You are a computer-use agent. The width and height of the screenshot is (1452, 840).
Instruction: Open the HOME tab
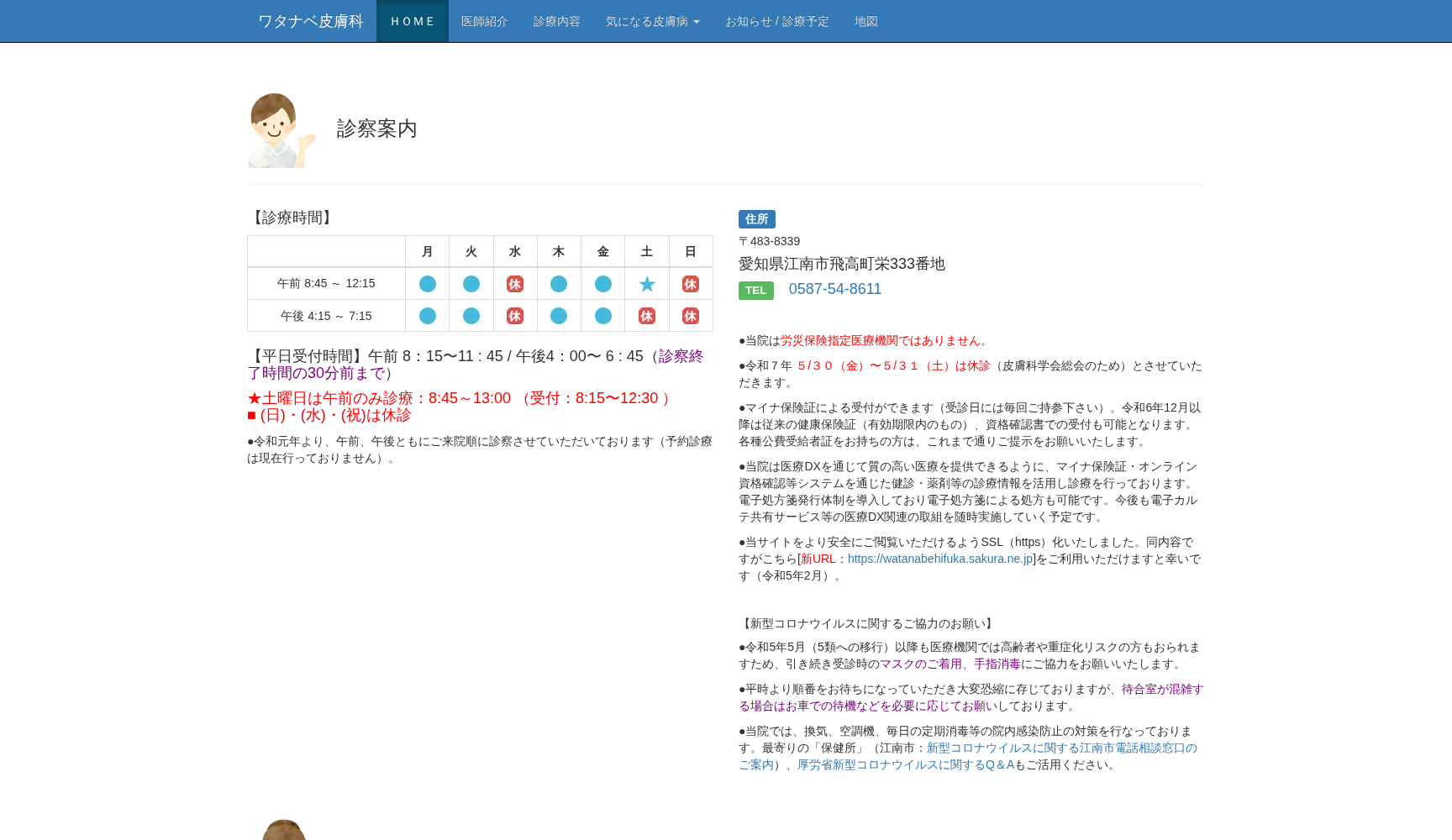pos(412,21)
